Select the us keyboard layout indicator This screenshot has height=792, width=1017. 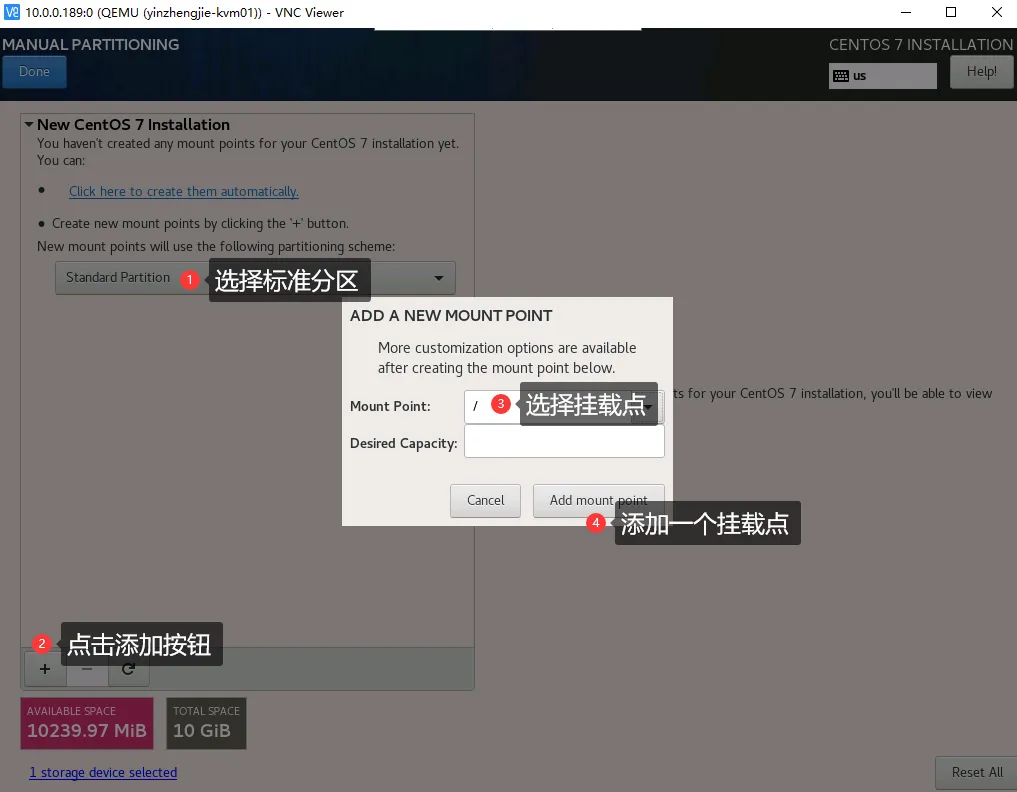click(882, 76)
